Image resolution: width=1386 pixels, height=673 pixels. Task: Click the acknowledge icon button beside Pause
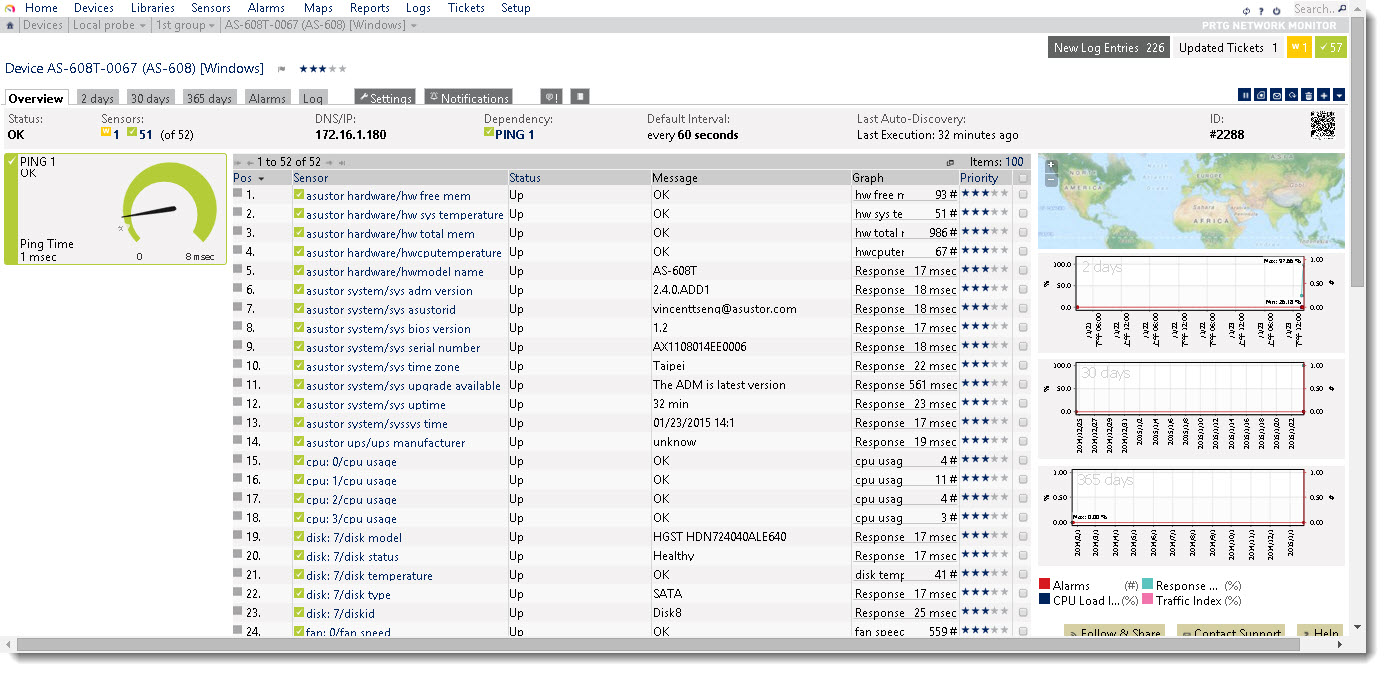tap(1260, 95)
